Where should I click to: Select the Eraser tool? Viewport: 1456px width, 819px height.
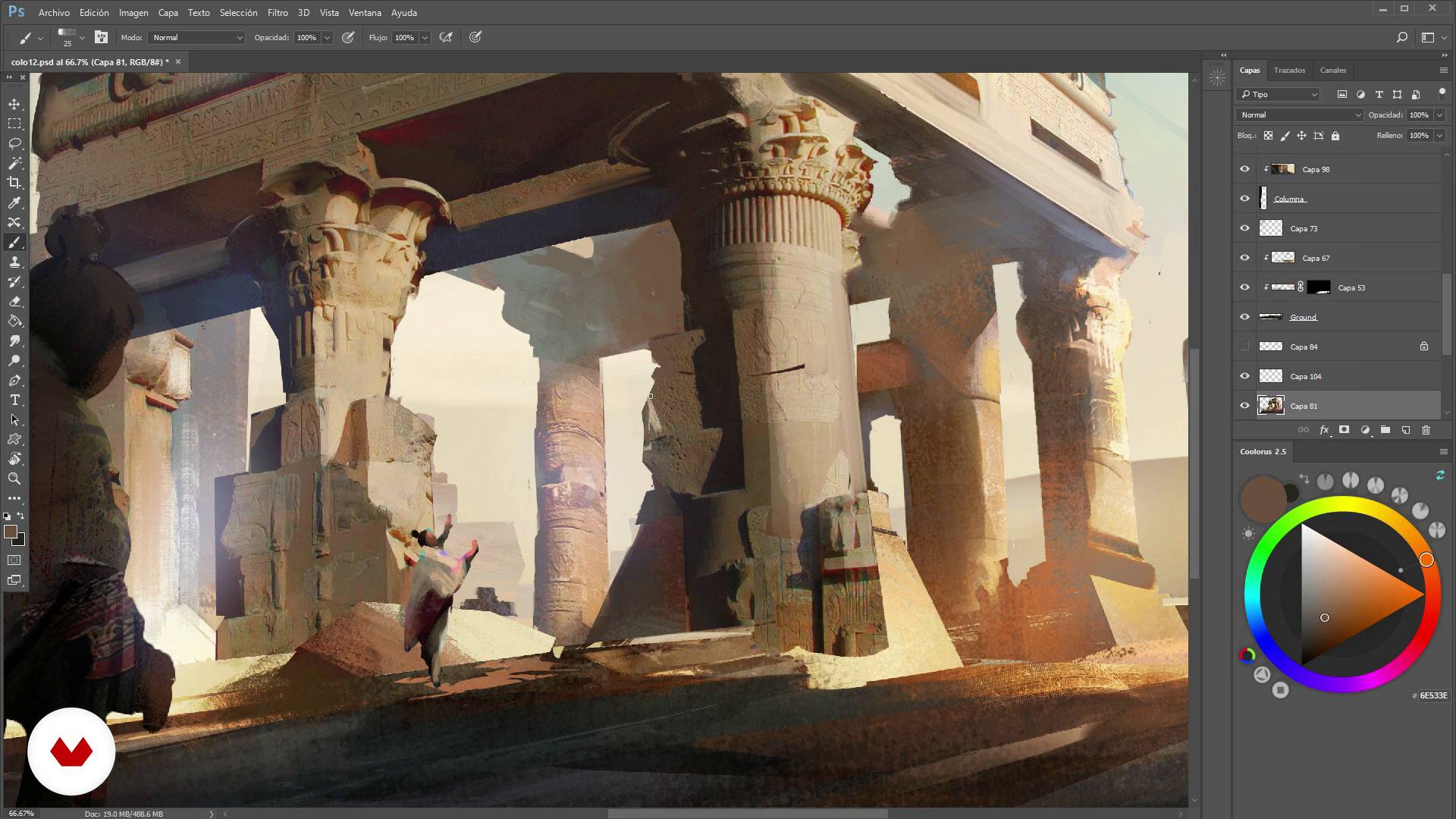(x=14, y=301)
